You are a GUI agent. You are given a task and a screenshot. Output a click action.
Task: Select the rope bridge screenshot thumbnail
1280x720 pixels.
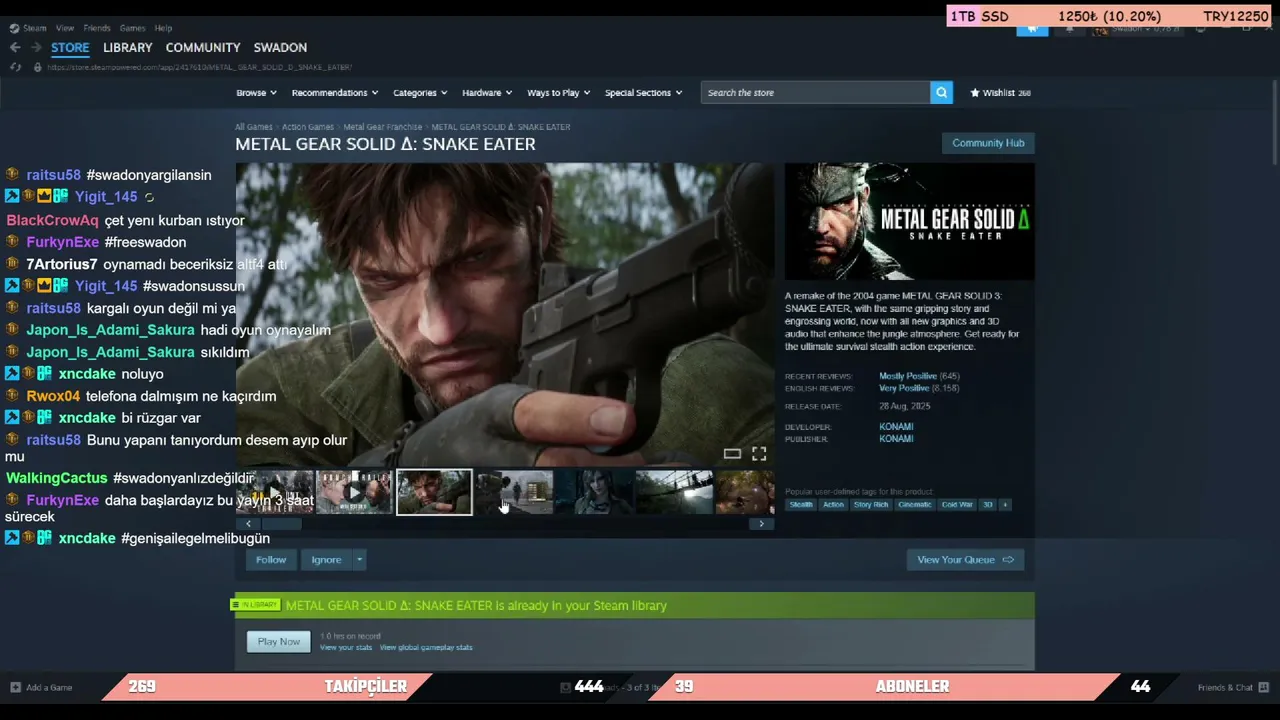(x=674, y=492)
